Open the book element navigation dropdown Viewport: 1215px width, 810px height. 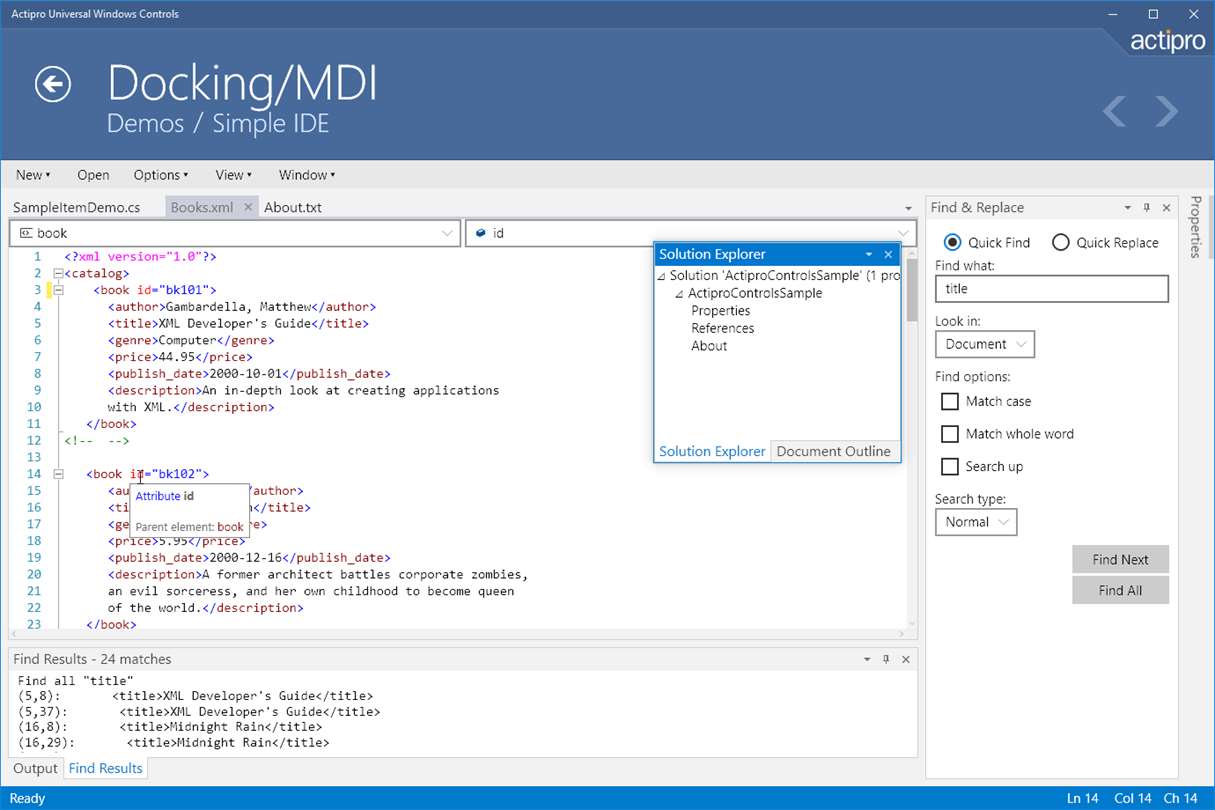click(235, 233)
